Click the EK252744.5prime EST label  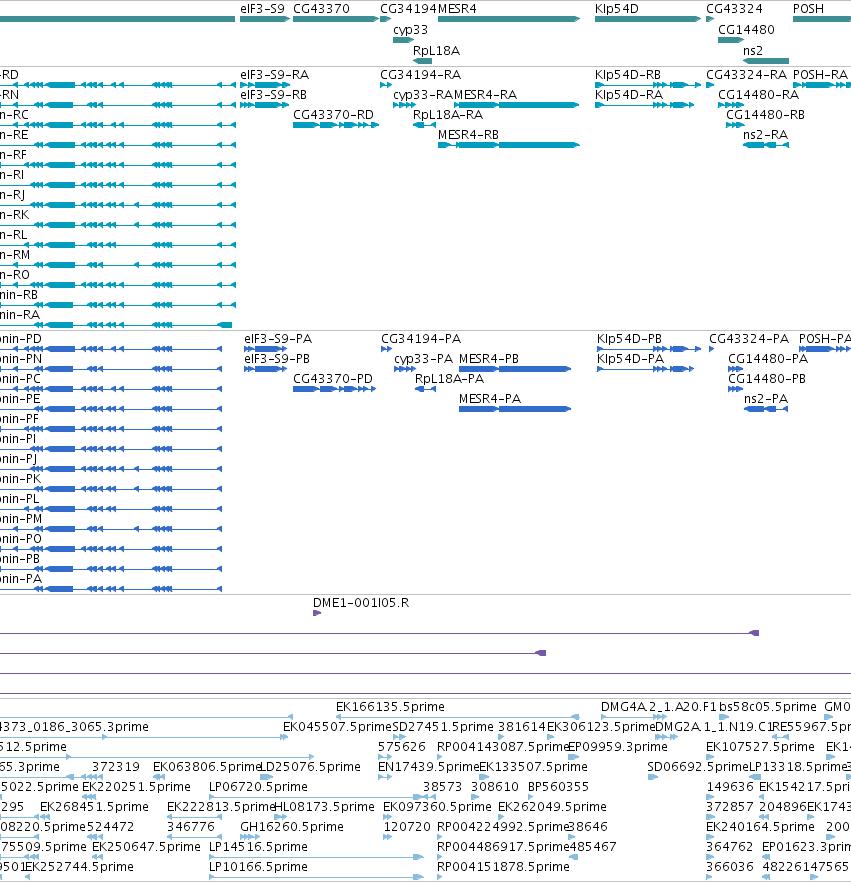tap(79, 867)
